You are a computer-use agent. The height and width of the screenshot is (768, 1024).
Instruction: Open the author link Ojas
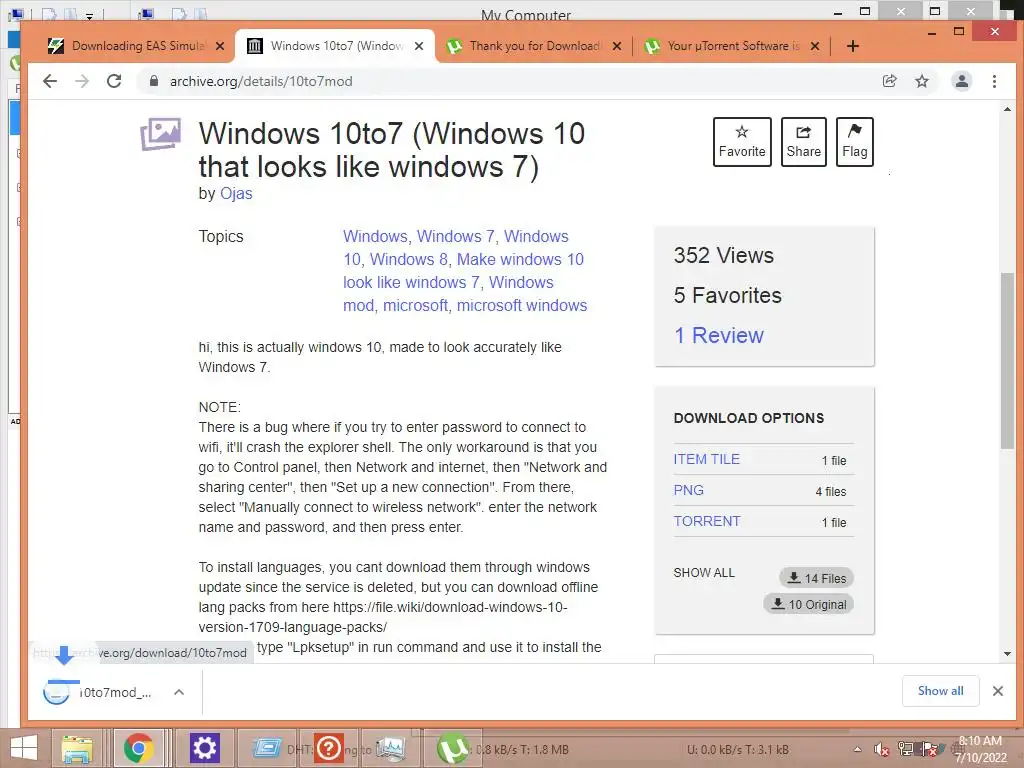tap(236, 193)
